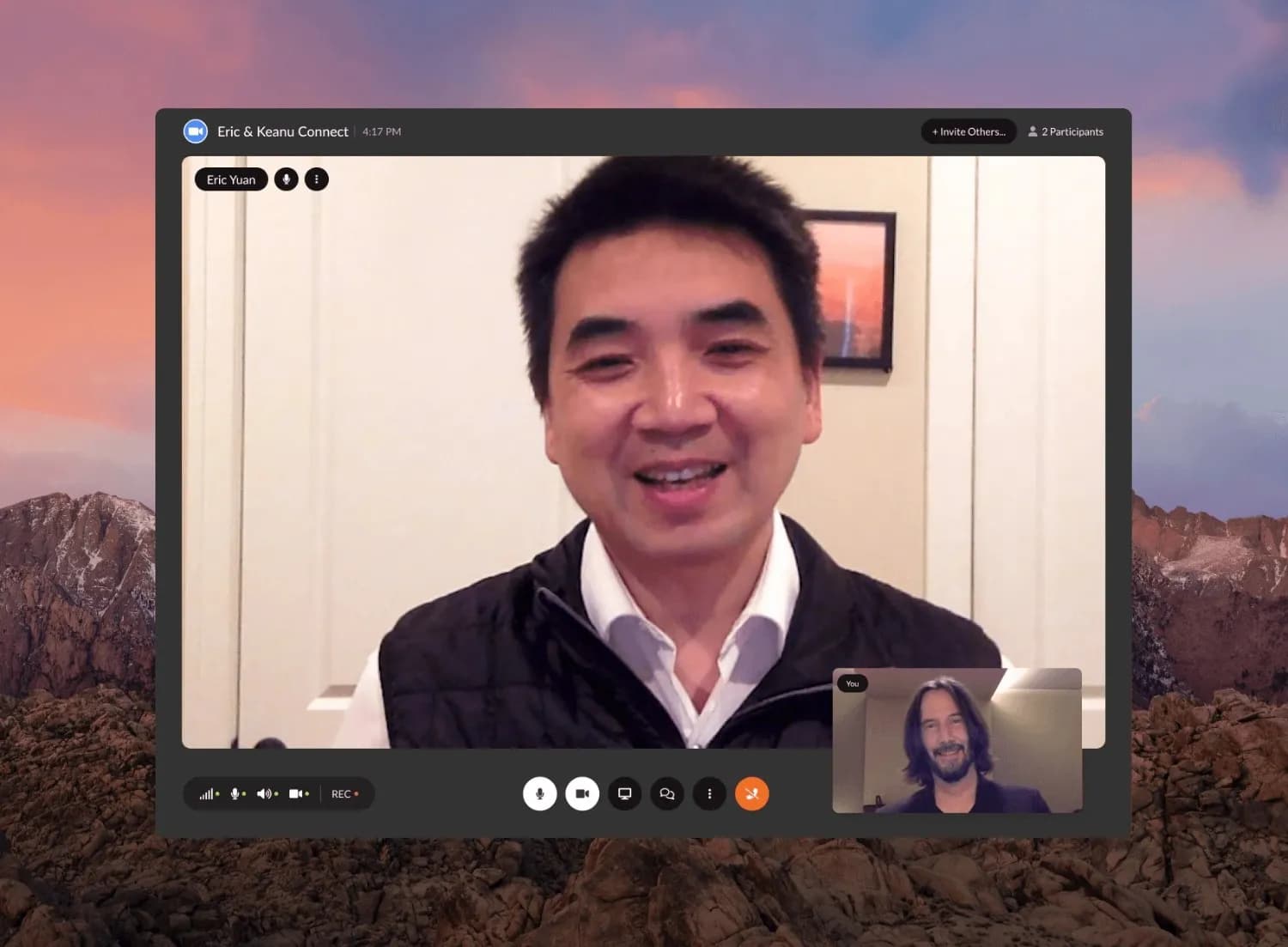Turn off your camera
This screenshot has height=947, width=1288.
(x=582, y=794)
